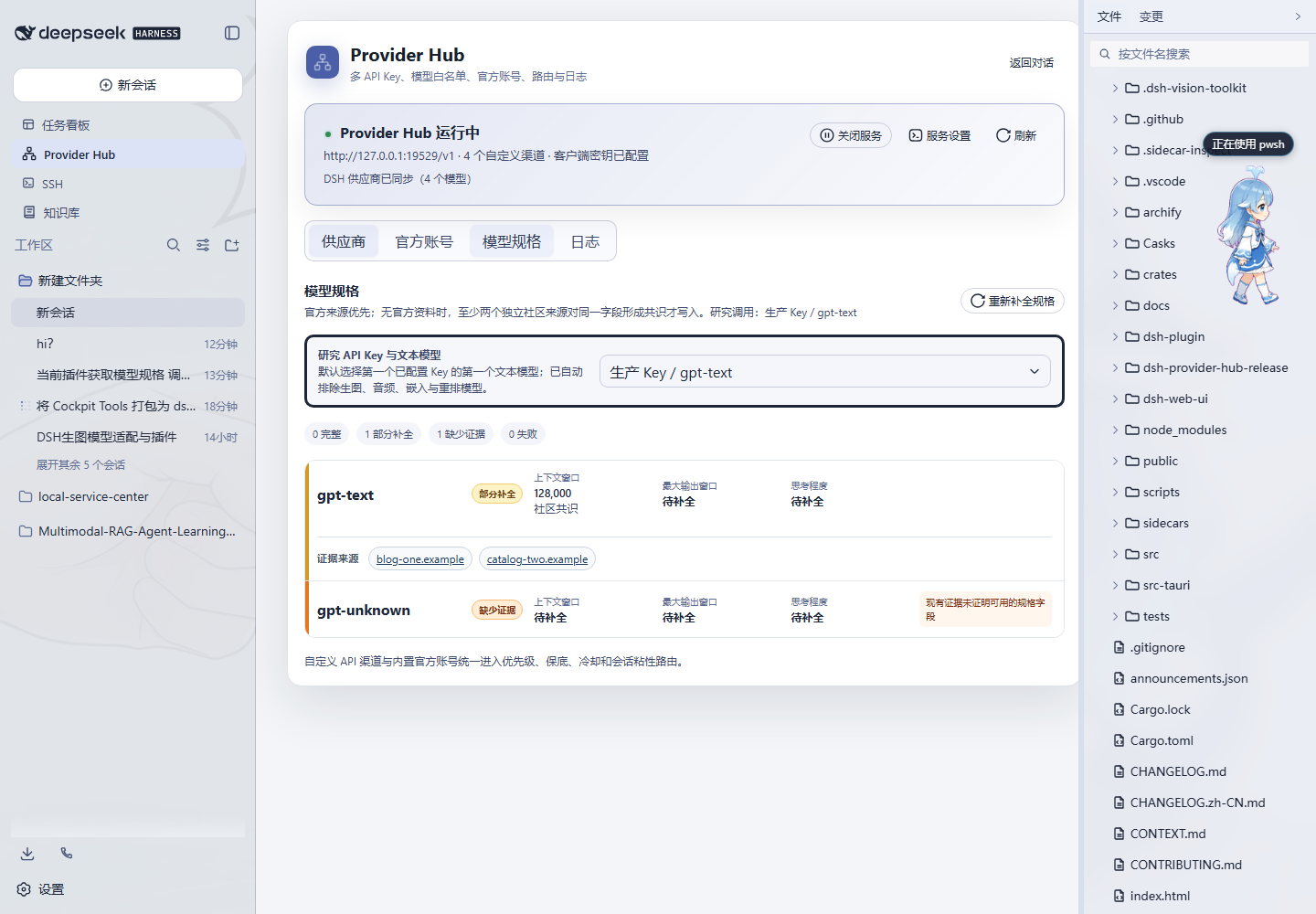Open the local-service-center workspace folder
The image size is (1316, 914).
click(128, 496)
